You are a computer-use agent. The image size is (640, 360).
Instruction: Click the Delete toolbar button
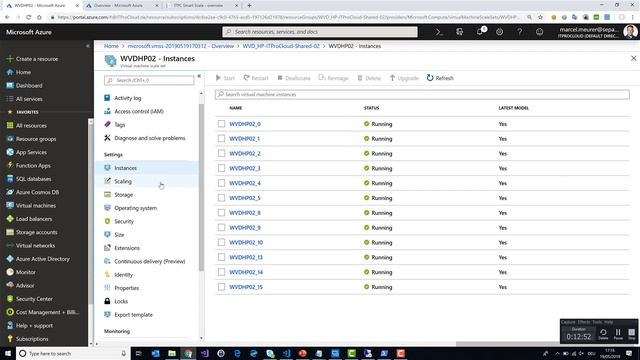[x=369, y=78]
